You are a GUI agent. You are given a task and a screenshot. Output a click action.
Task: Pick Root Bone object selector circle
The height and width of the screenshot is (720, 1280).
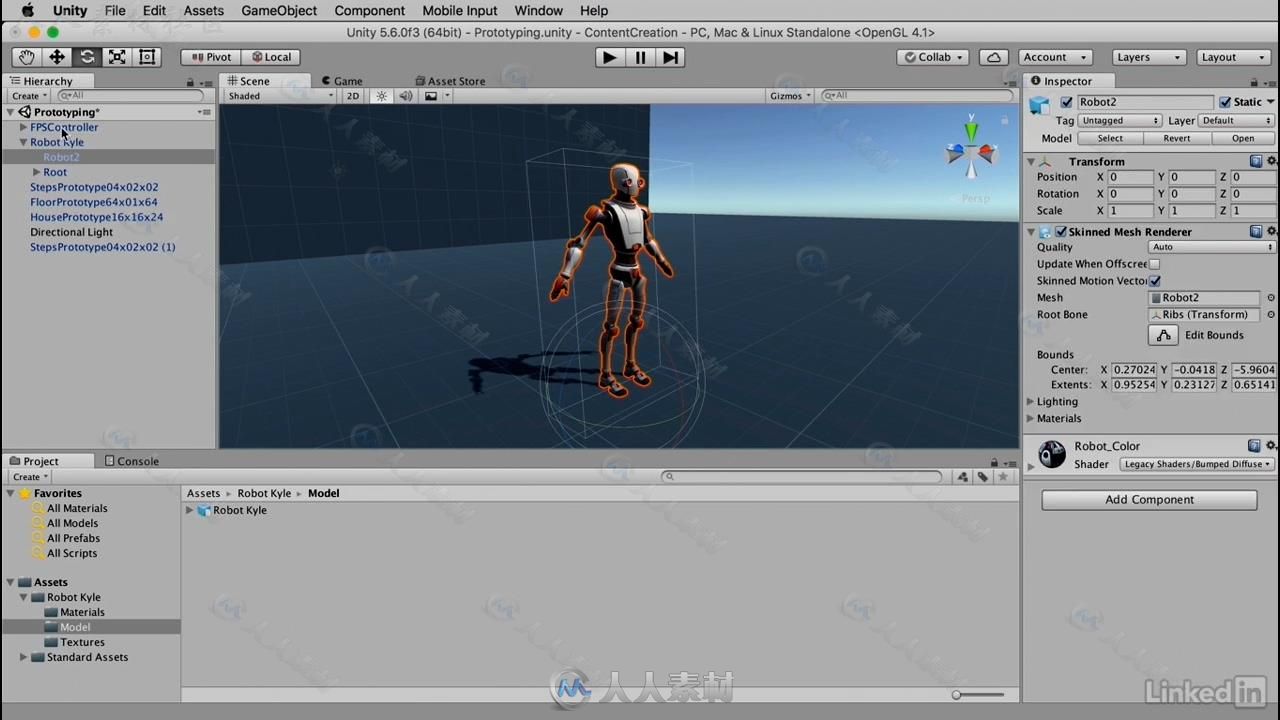coord(1271,315)
